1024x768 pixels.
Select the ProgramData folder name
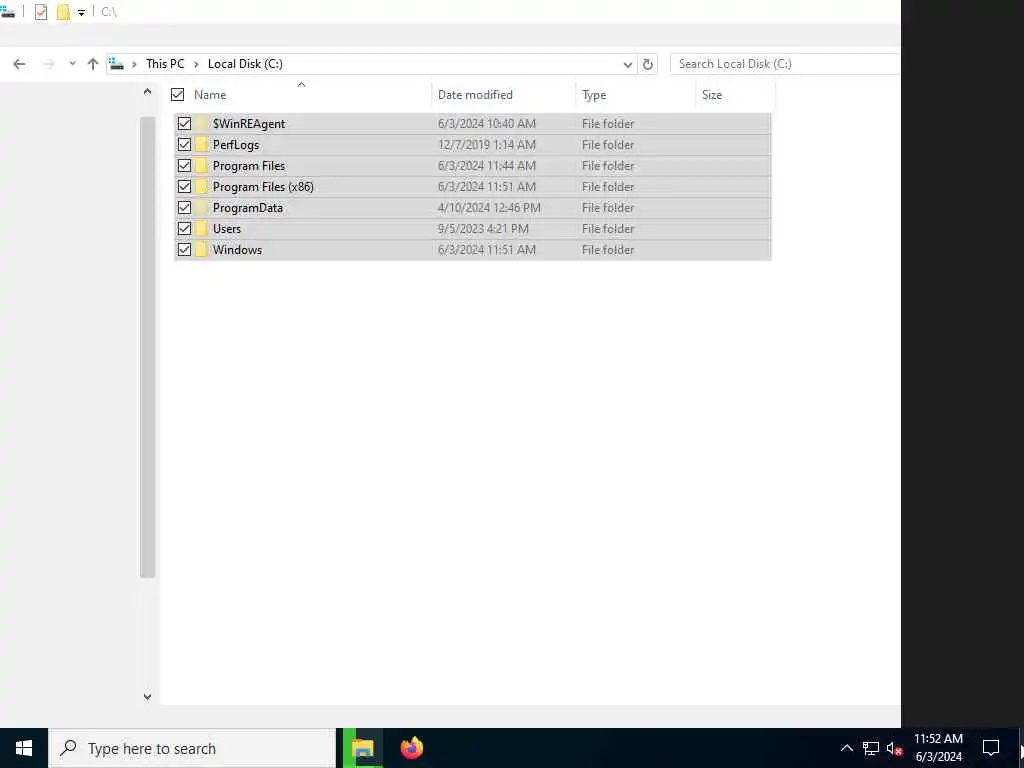(x=248, y=208)
